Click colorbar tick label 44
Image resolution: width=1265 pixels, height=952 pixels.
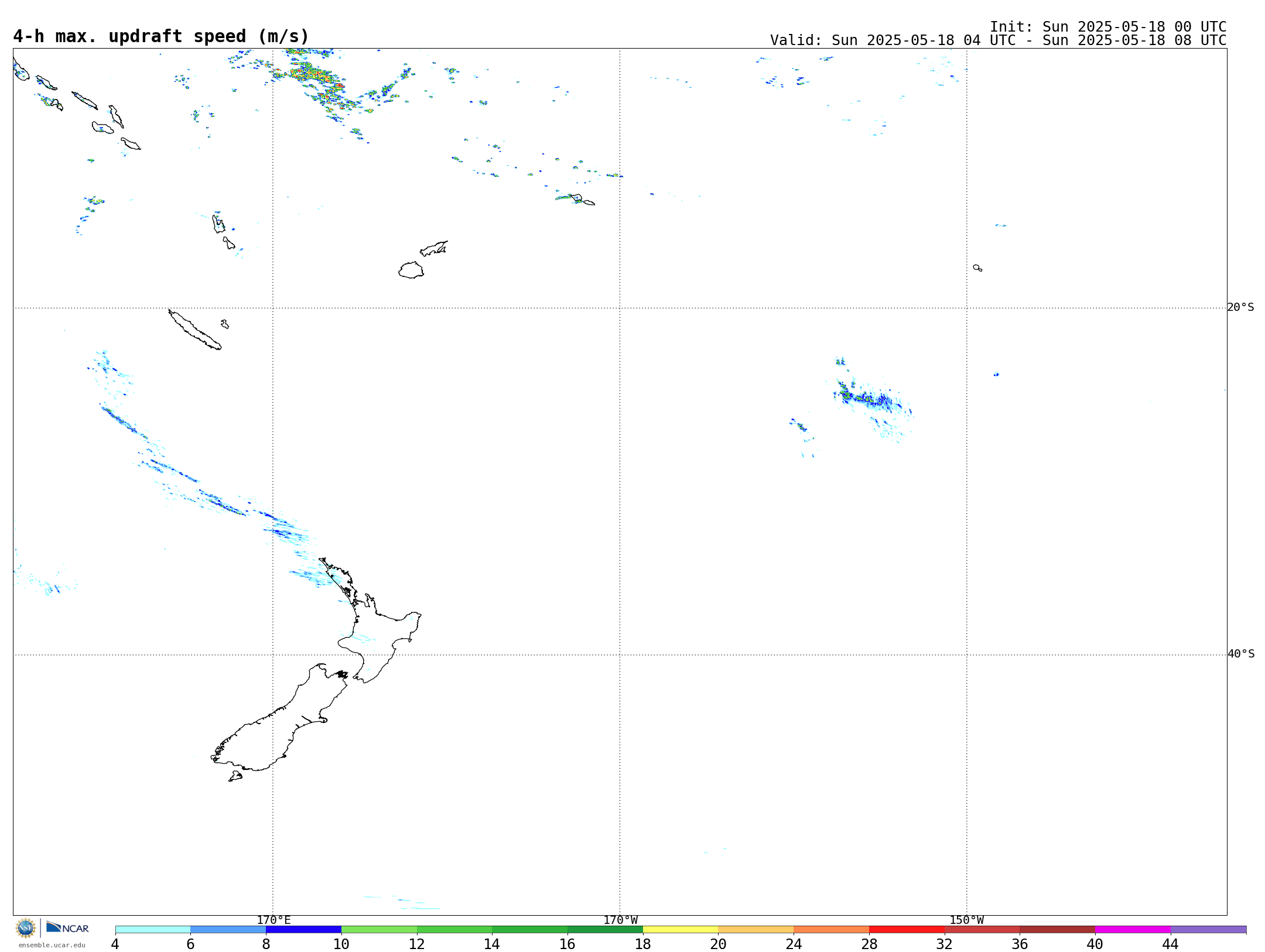click(x=1171, y=944)
